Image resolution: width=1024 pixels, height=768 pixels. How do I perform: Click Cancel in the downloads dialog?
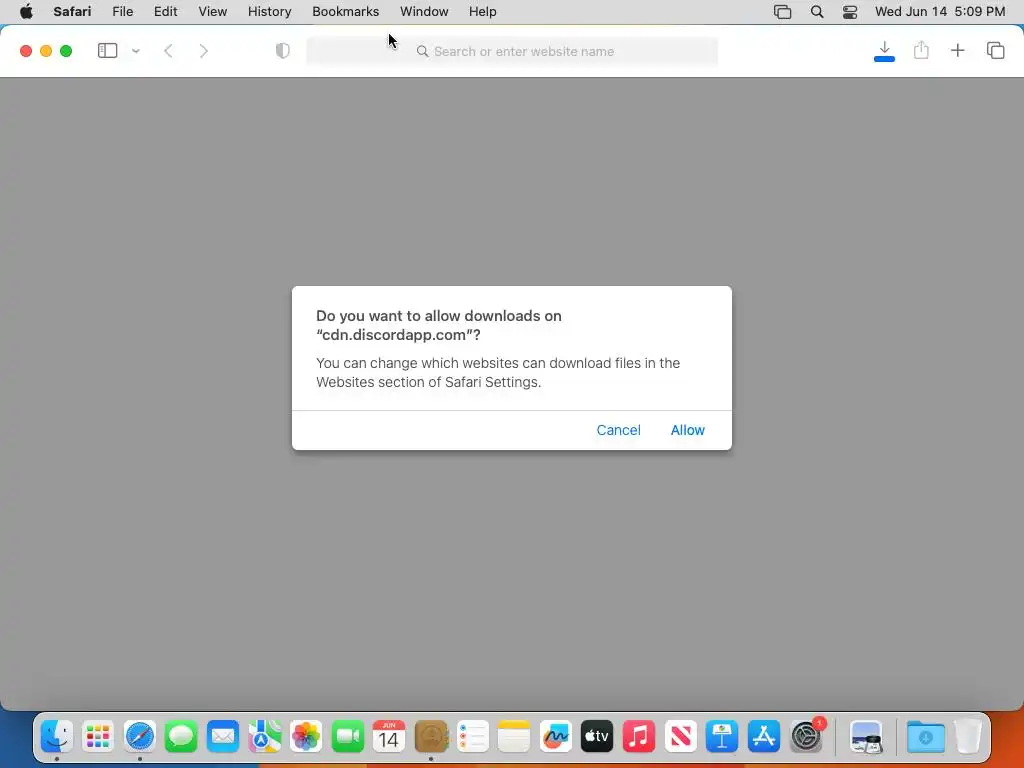[x=618, y=430]
